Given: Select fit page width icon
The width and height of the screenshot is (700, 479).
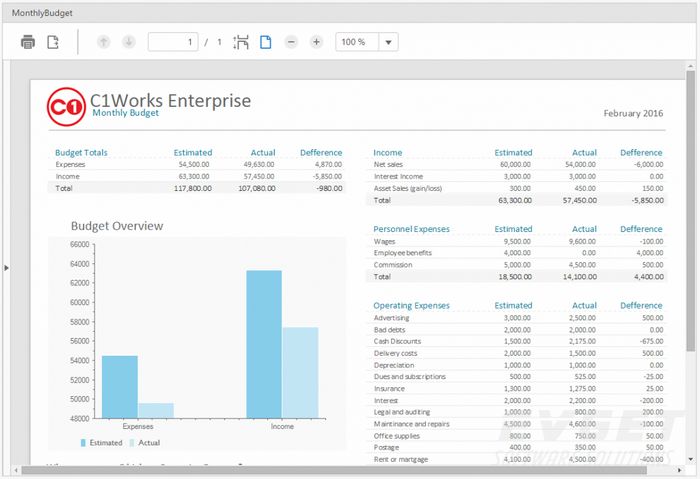Looking at the screenshot, I should click(241, 42).
